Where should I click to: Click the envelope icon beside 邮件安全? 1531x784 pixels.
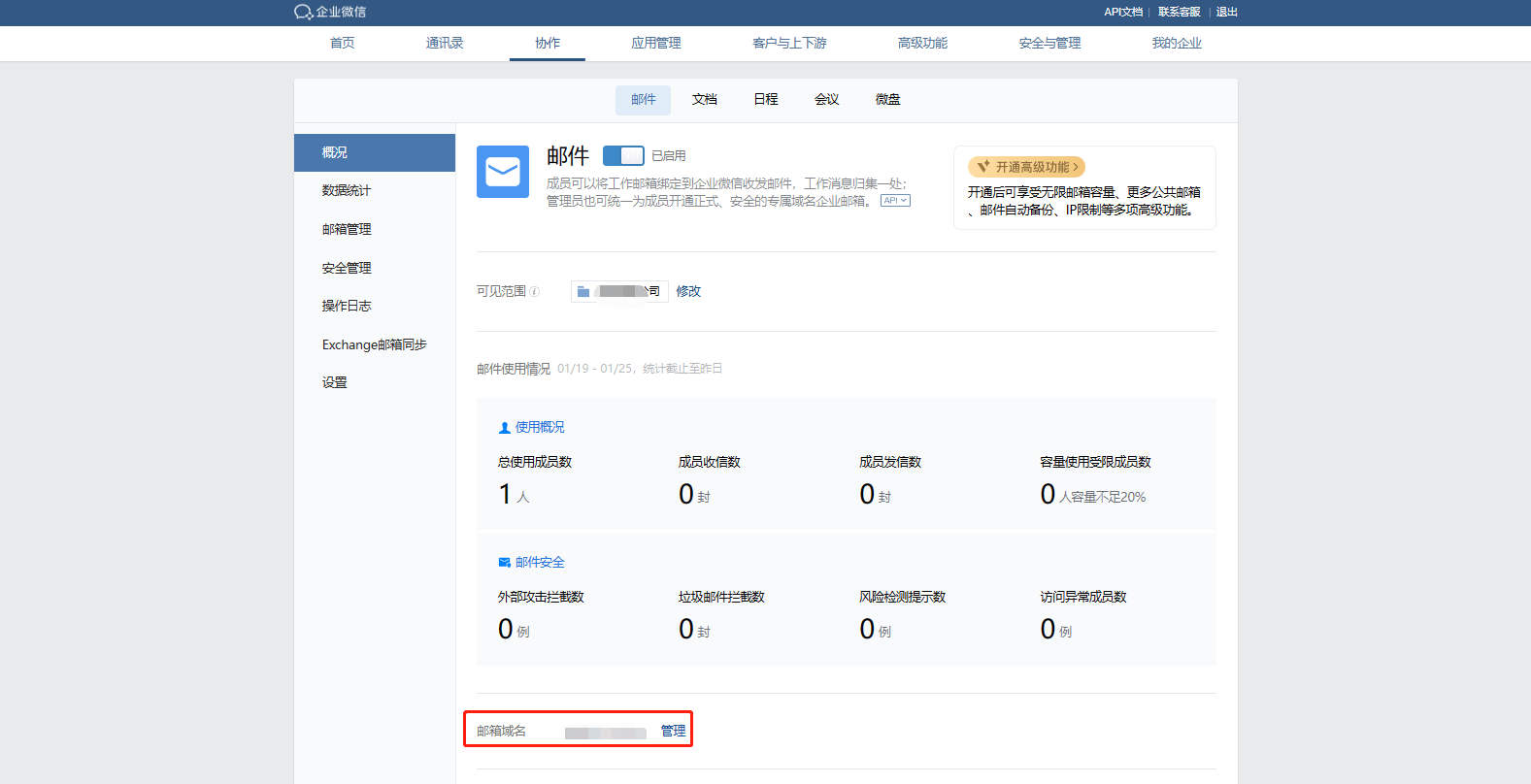504,563
